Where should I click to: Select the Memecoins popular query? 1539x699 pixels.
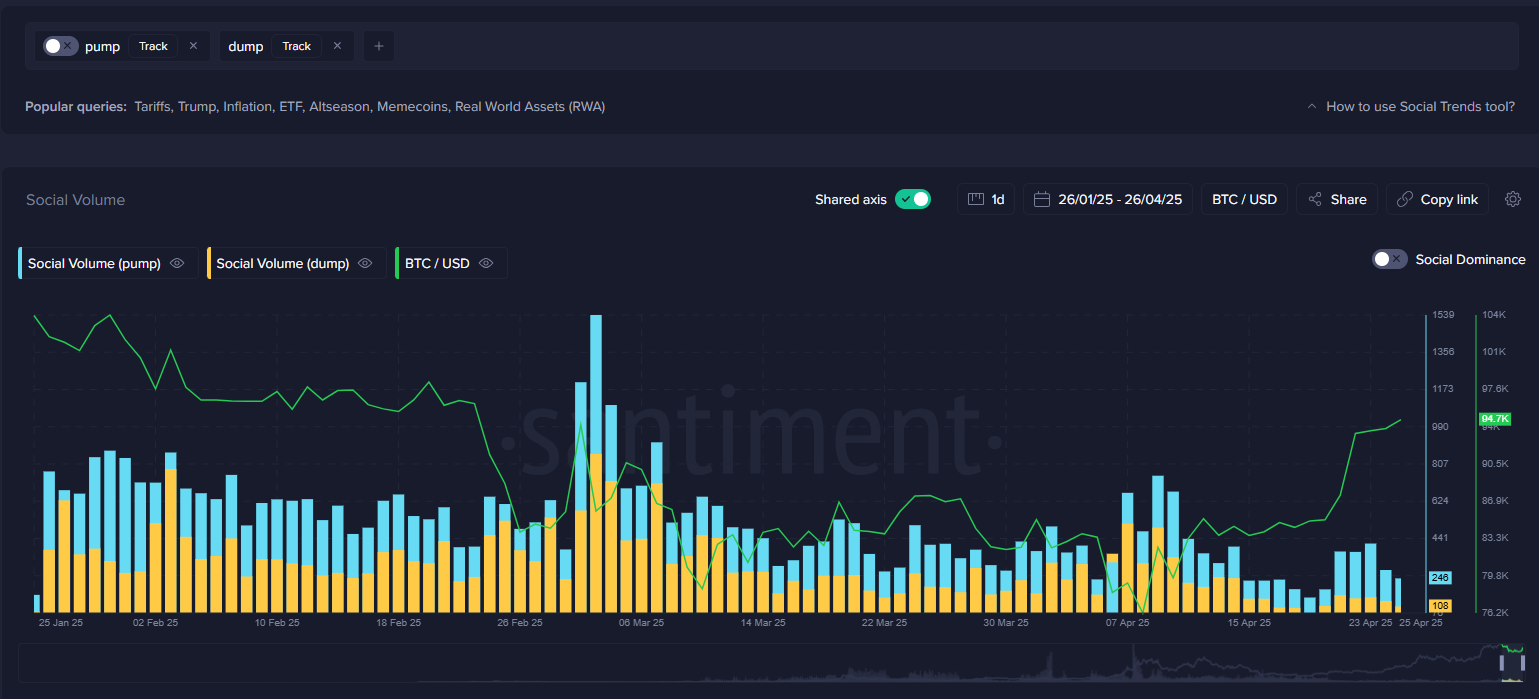point(412,106)
